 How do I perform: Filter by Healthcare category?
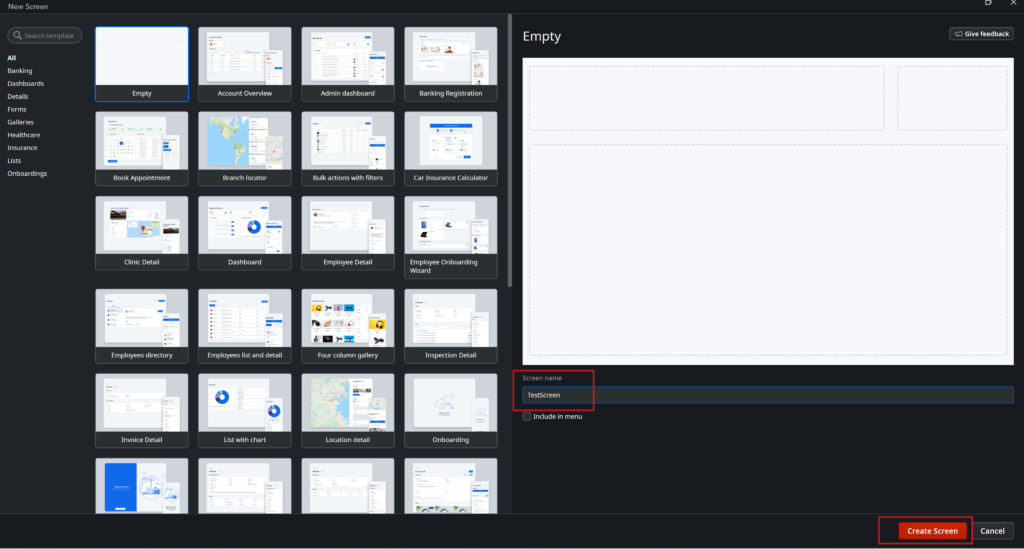point(24,135)
